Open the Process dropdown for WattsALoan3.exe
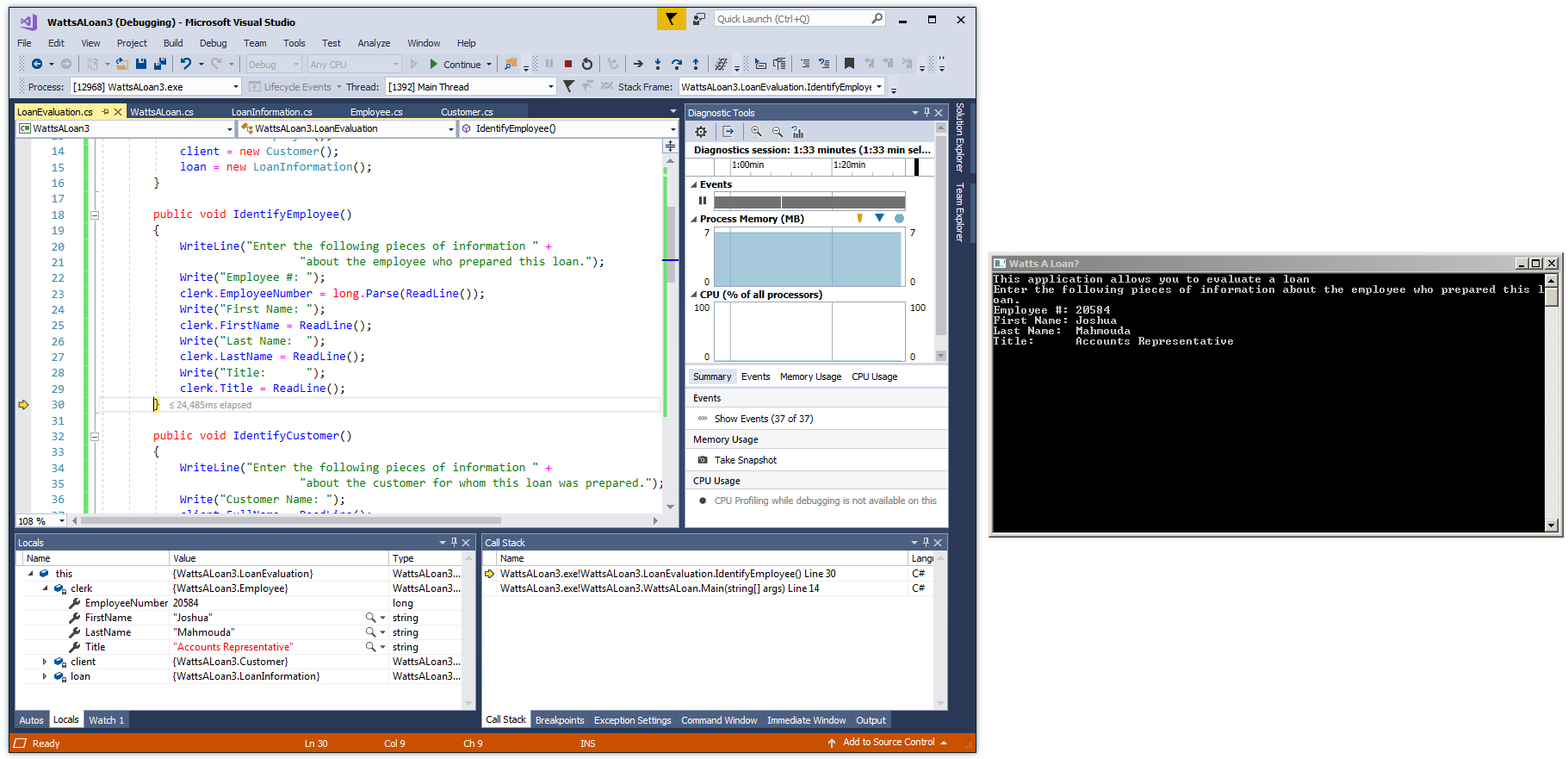Image resolution: width=1568 pixels, height=759 pixels. pos(236,87)
